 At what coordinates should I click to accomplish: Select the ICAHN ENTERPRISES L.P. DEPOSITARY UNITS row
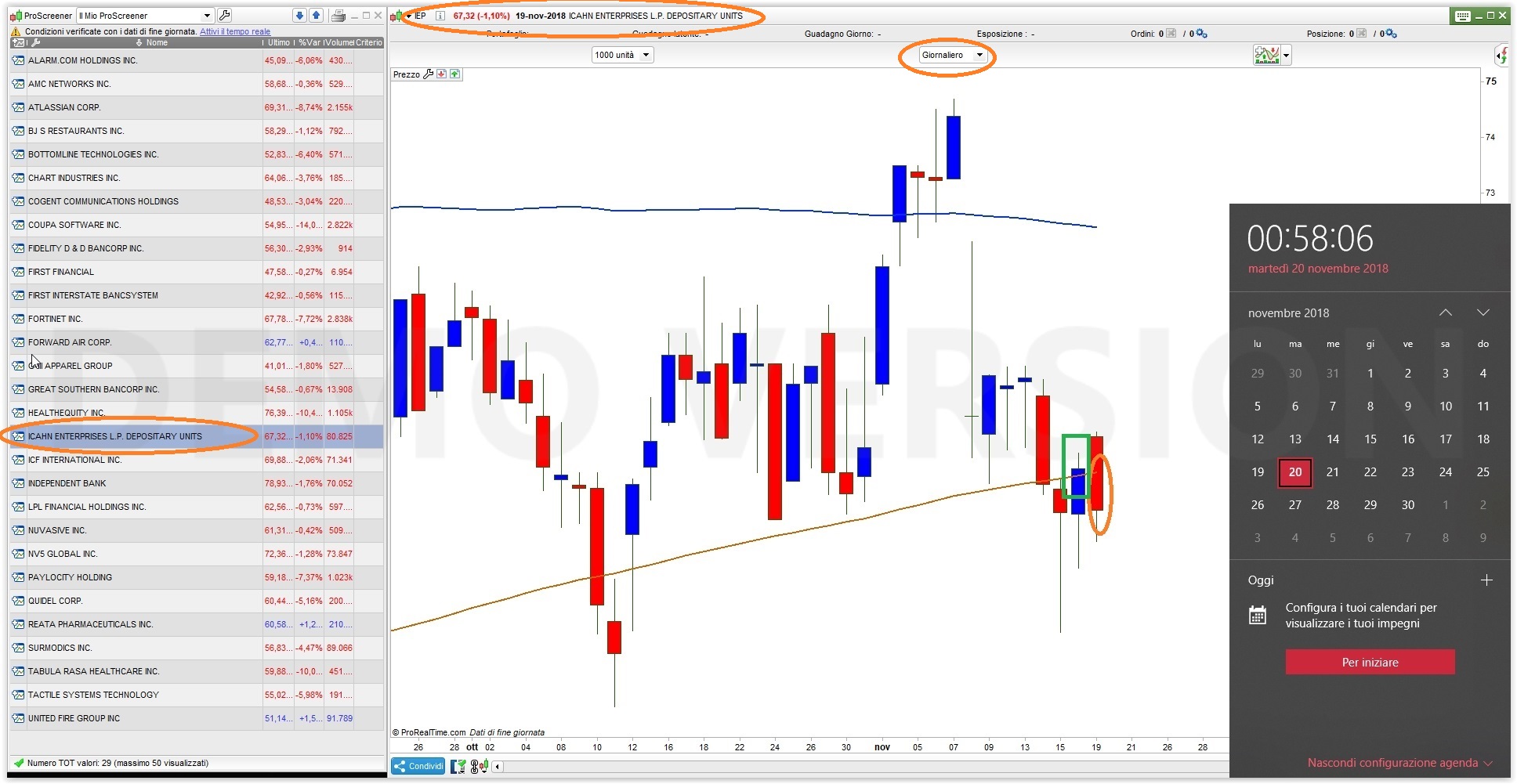click(x=197, y=436)
